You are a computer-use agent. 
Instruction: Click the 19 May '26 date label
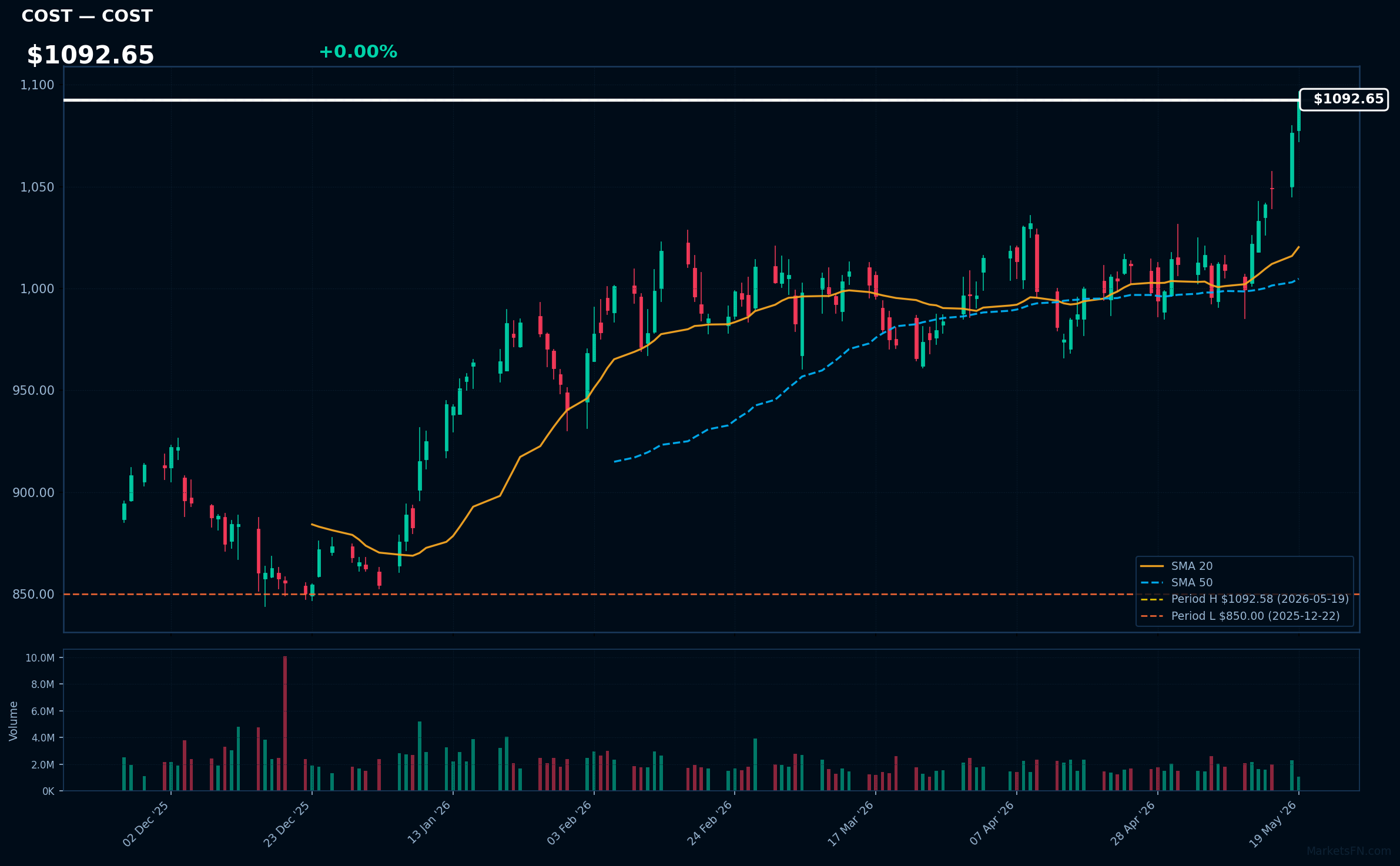[x=1274, y=824]
